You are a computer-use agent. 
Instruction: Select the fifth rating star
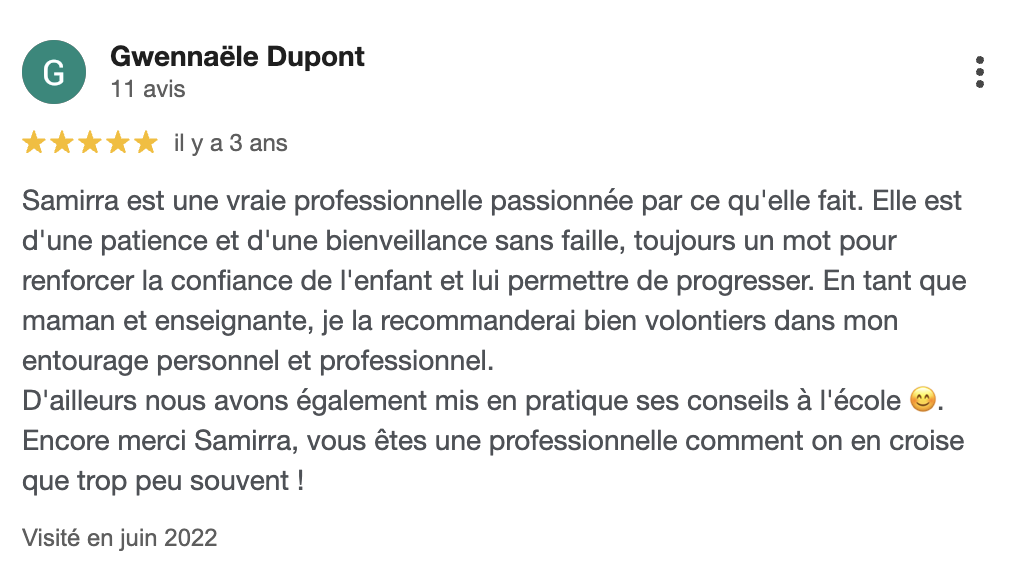pos(146,143)
